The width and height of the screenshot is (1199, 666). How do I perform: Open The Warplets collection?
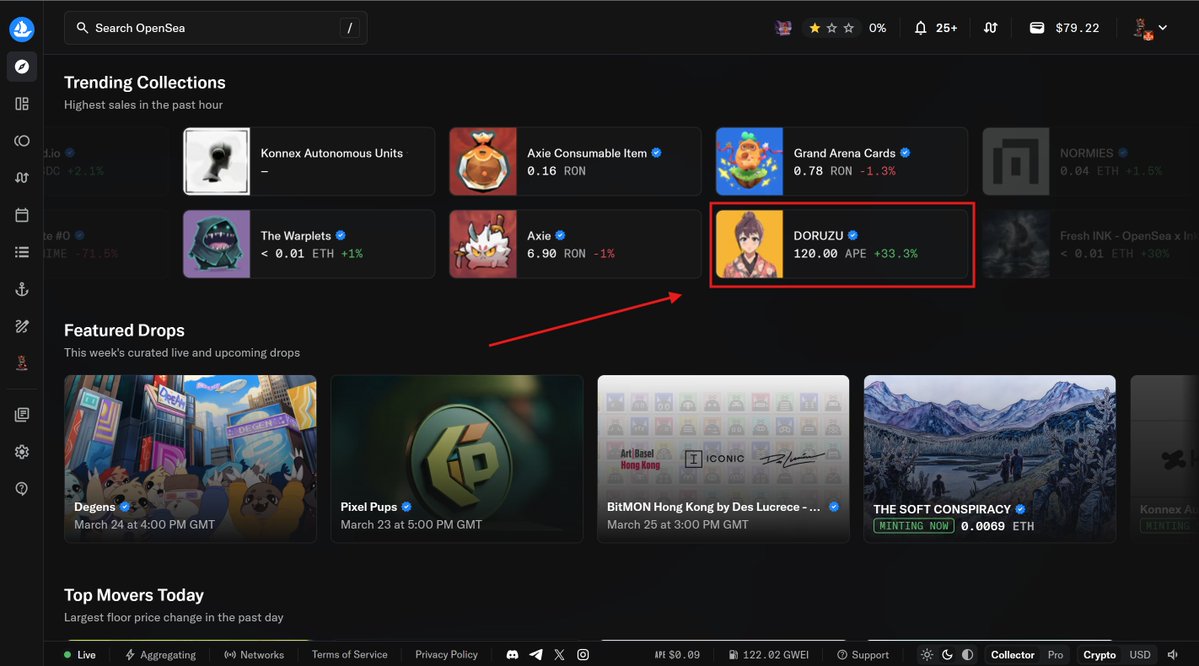tap(309, 244)
